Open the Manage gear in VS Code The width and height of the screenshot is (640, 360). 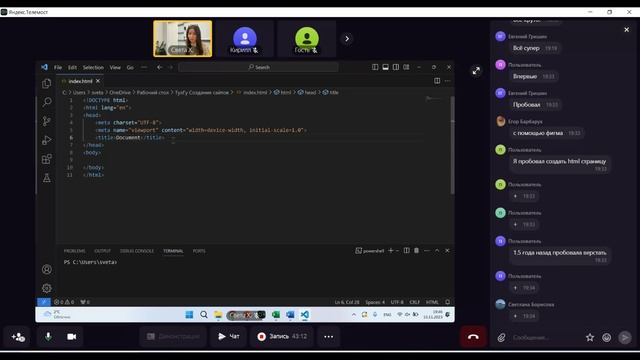47,288
